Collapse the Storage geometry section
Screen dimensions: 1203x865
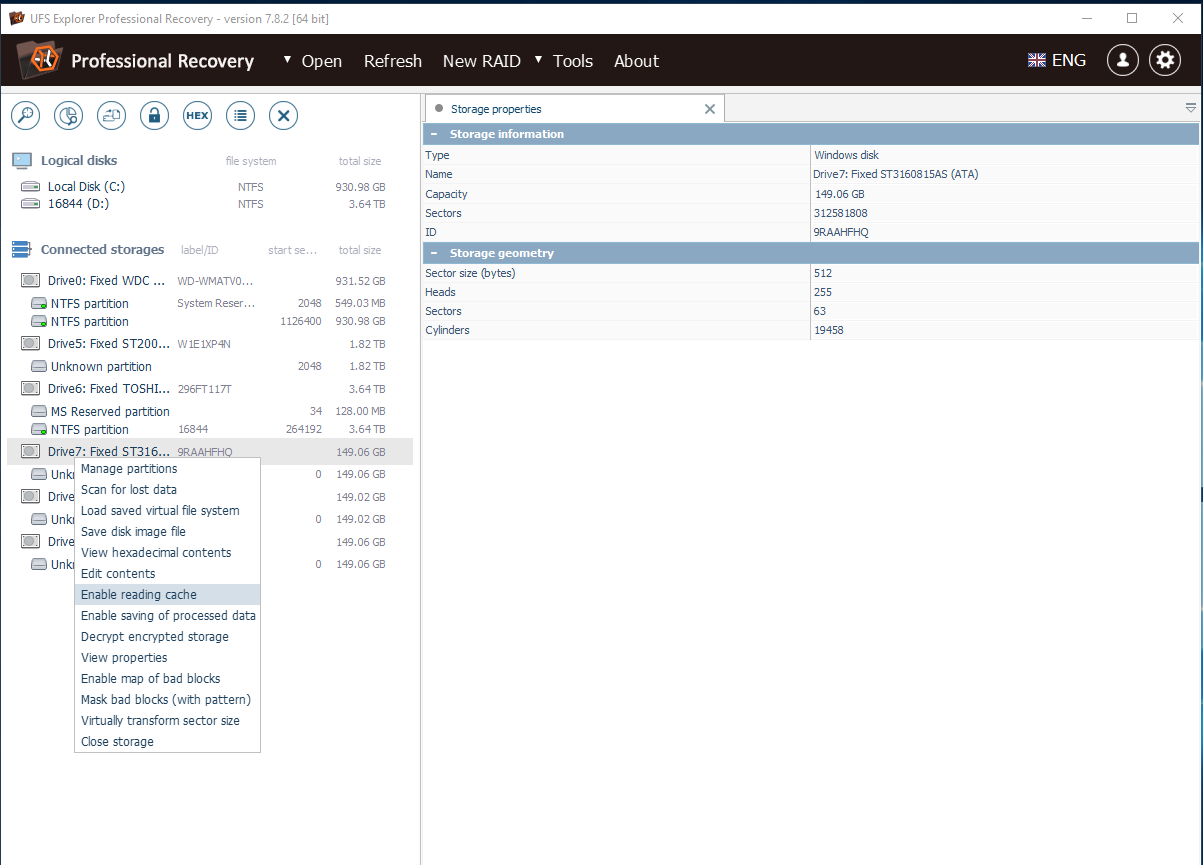point(433,253)
